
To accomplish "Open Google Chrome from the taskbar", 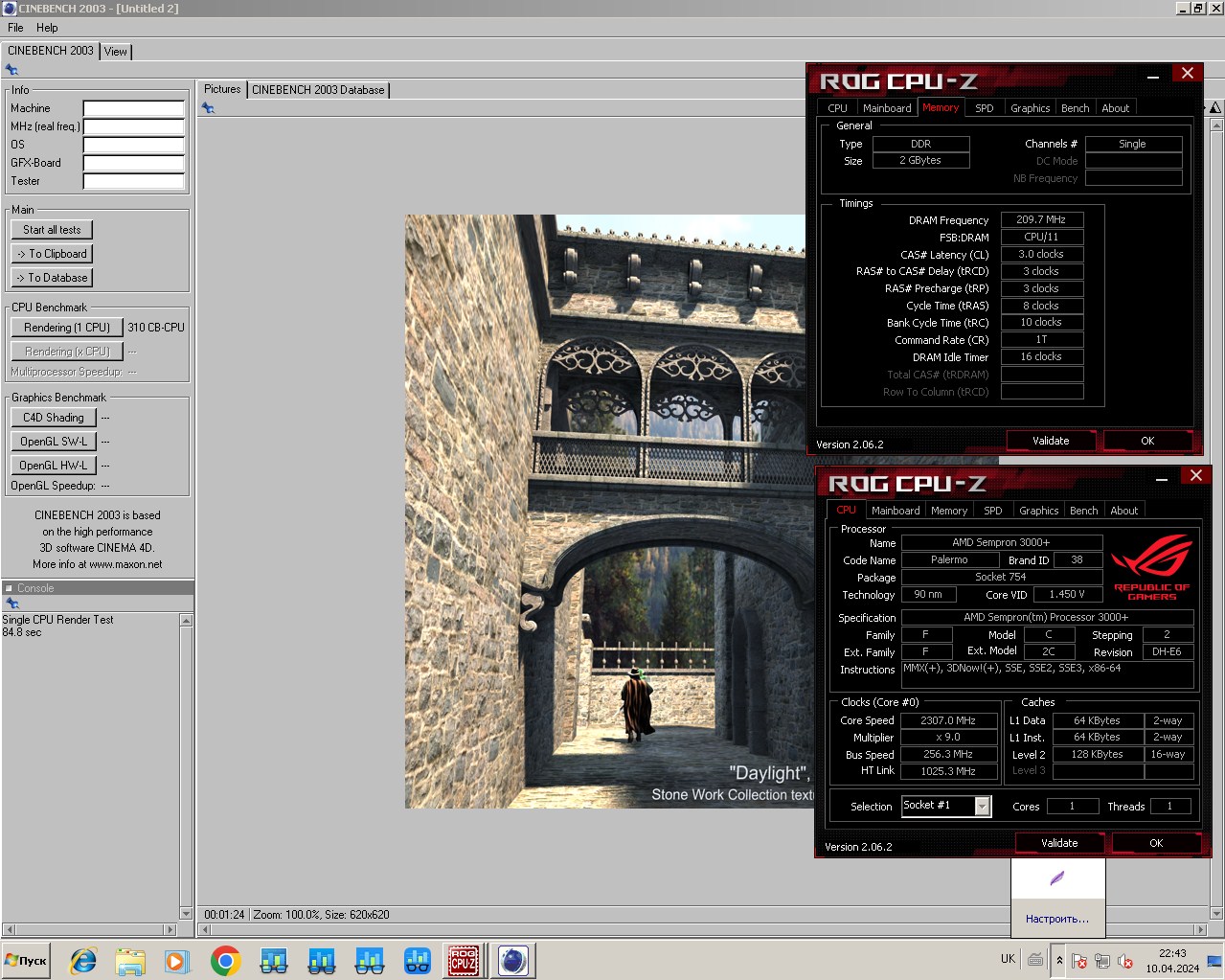I will pyautogui.click(x=225, y=960).
